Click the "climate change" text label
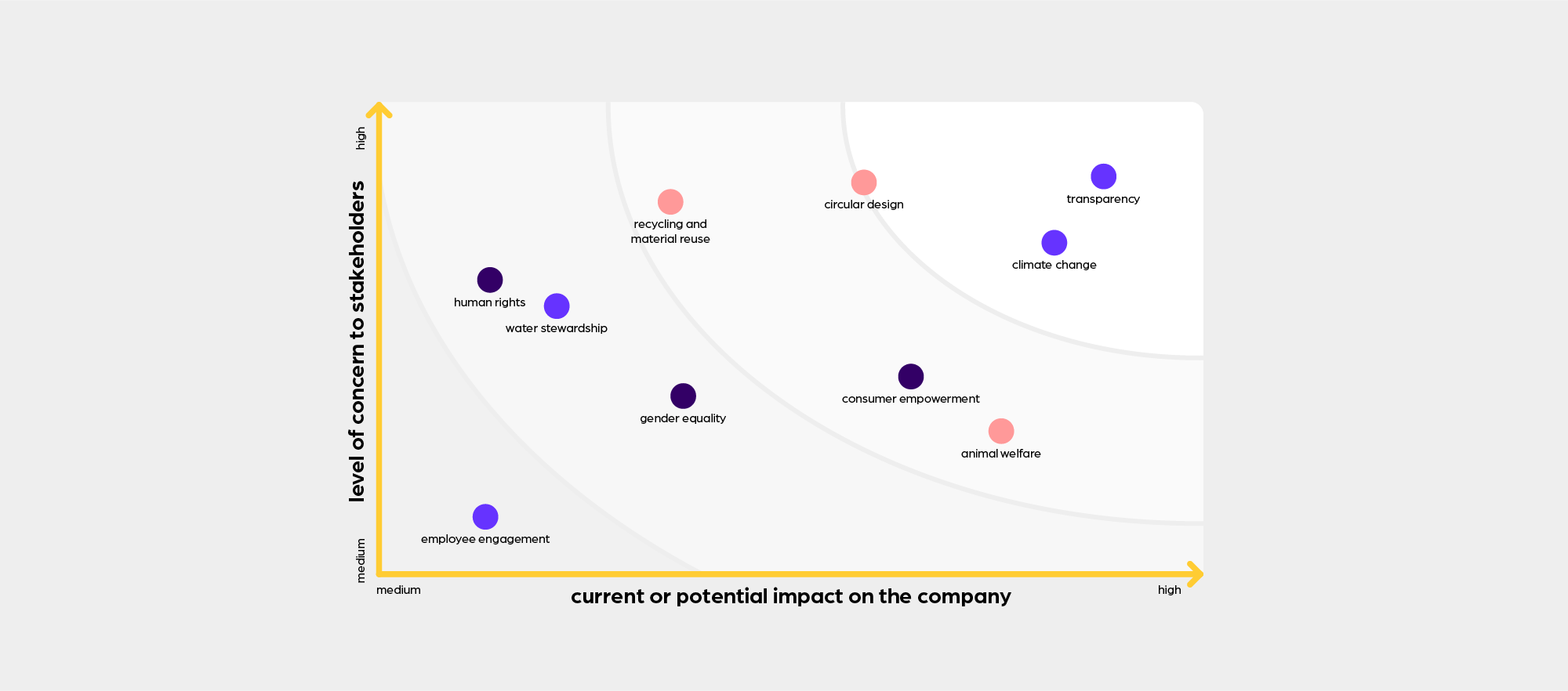The width and height of the screenshot is (1568, 691). (x=1054, y=265)
